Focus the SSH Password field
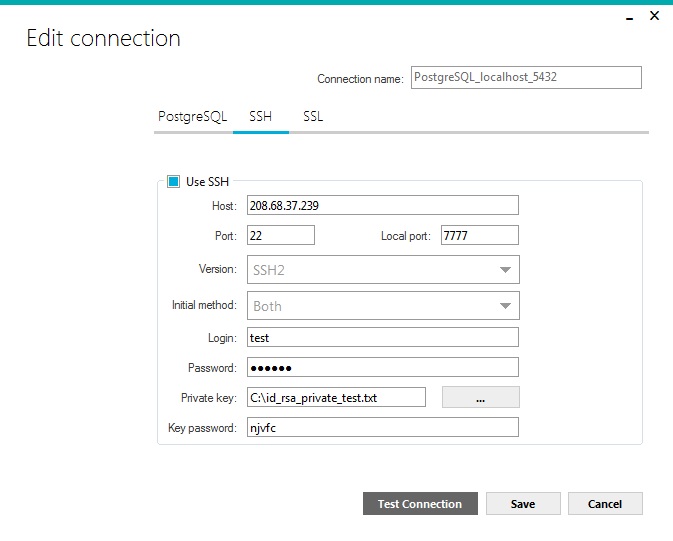Screen dimensions: 673x541 coord(383,368)
